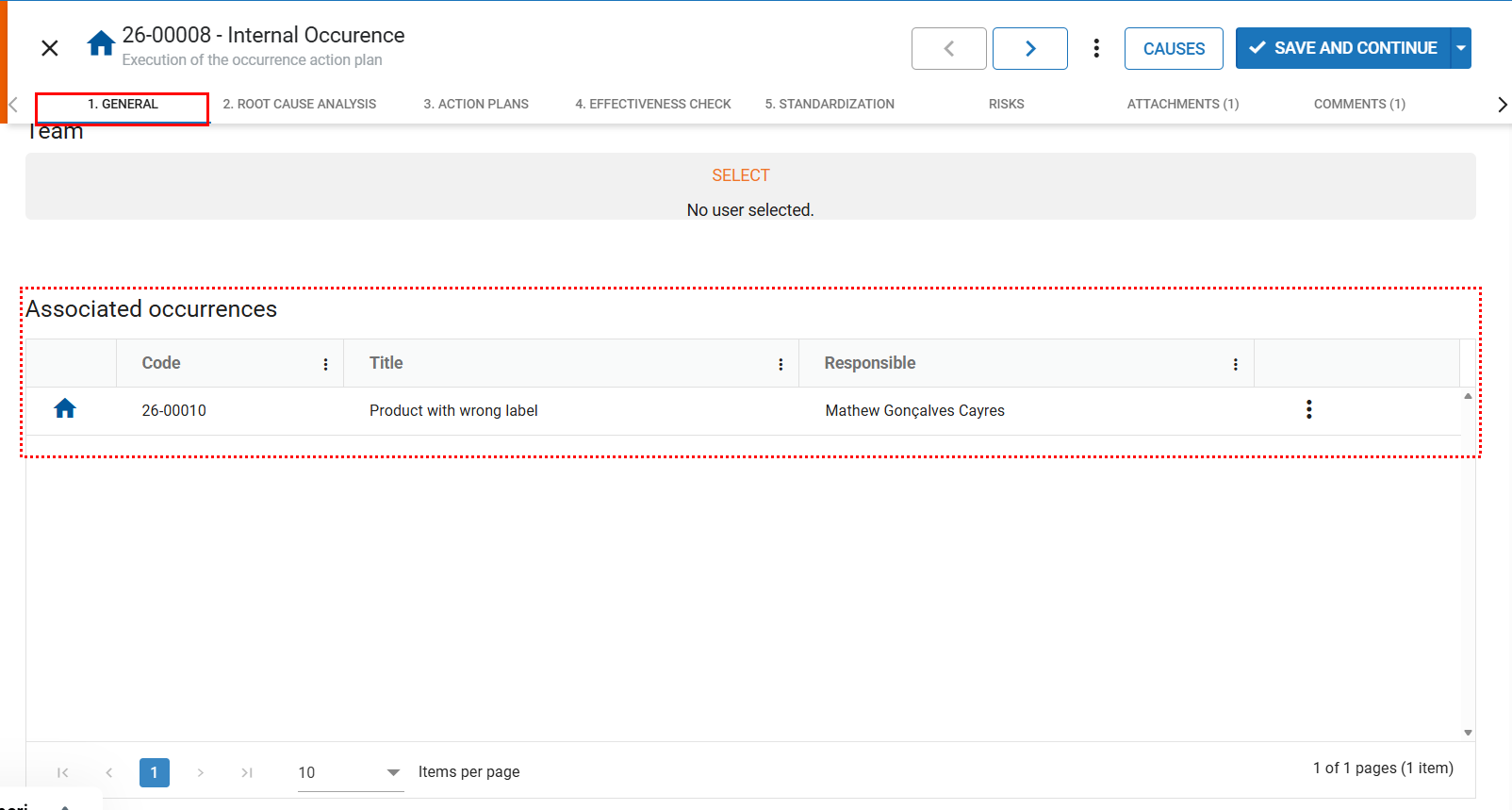Open the Attachments (1) tab
Image resolution: width=1512 pixels, height=810 pixels.
[x=1182, y=105]
